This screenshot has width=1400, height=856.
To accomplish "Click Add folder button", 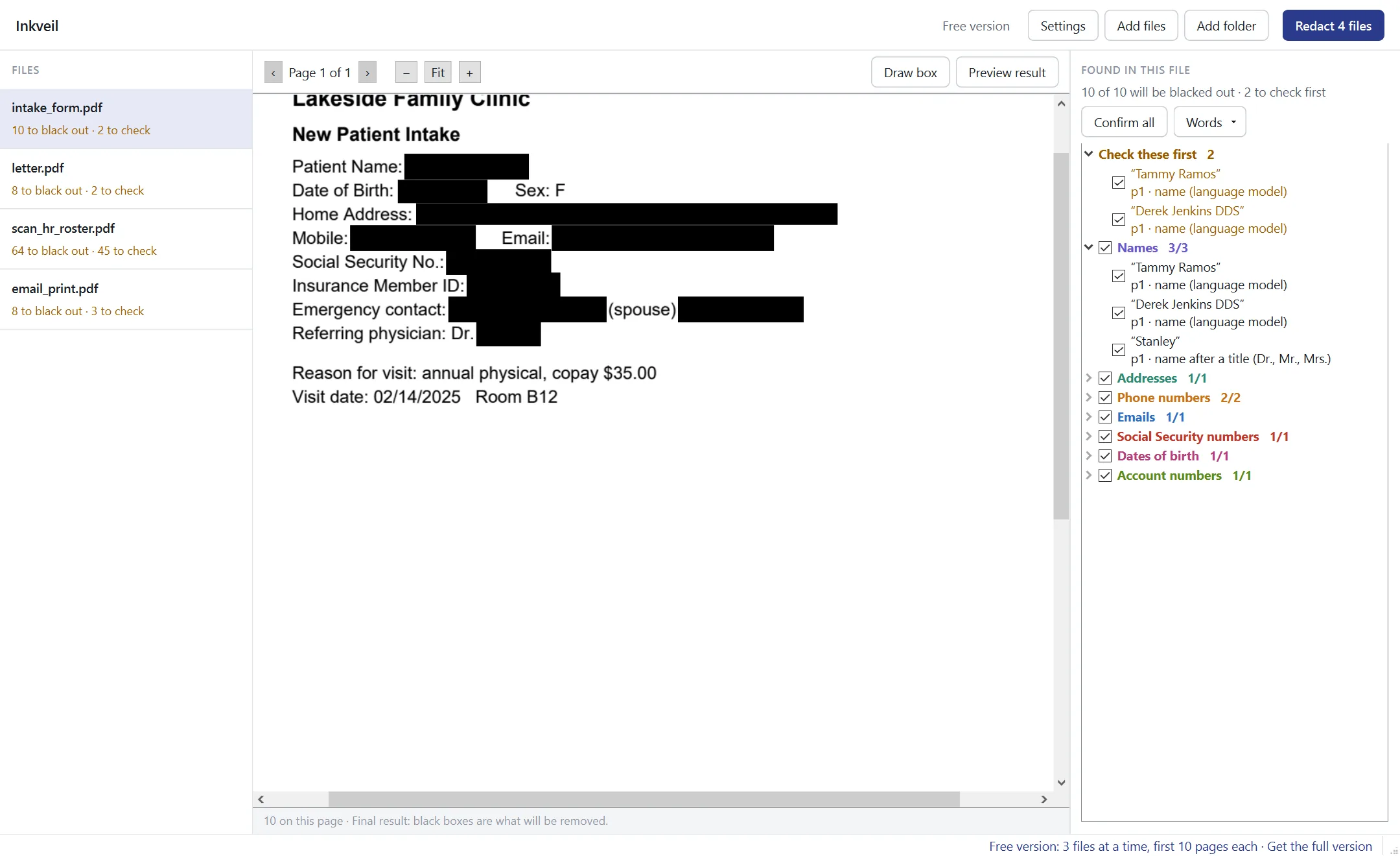I will pyautogui.click(x=1226, y=26).
